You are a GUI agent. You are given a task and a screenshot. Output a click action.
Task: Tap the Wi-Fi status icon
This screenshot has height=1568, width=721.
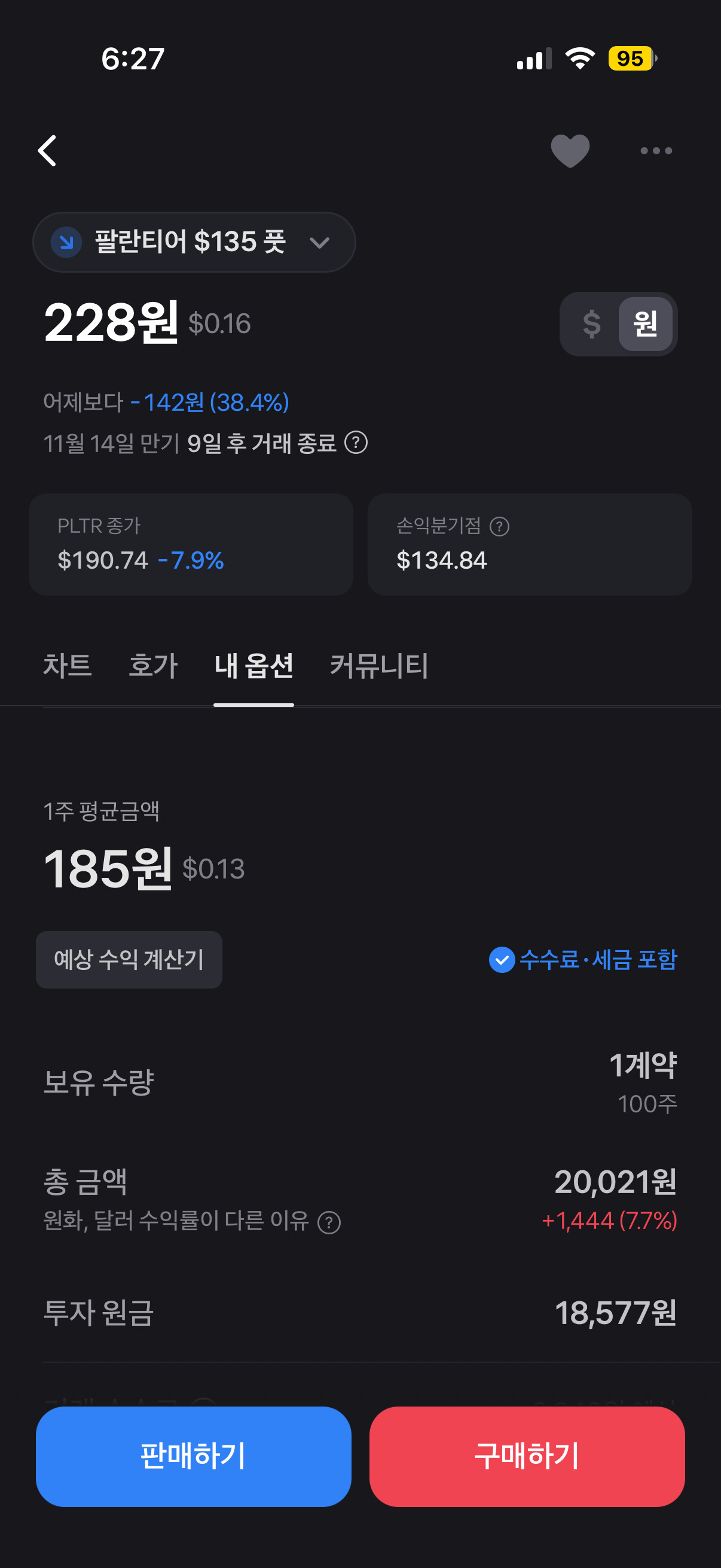click(x=580, y=59)
